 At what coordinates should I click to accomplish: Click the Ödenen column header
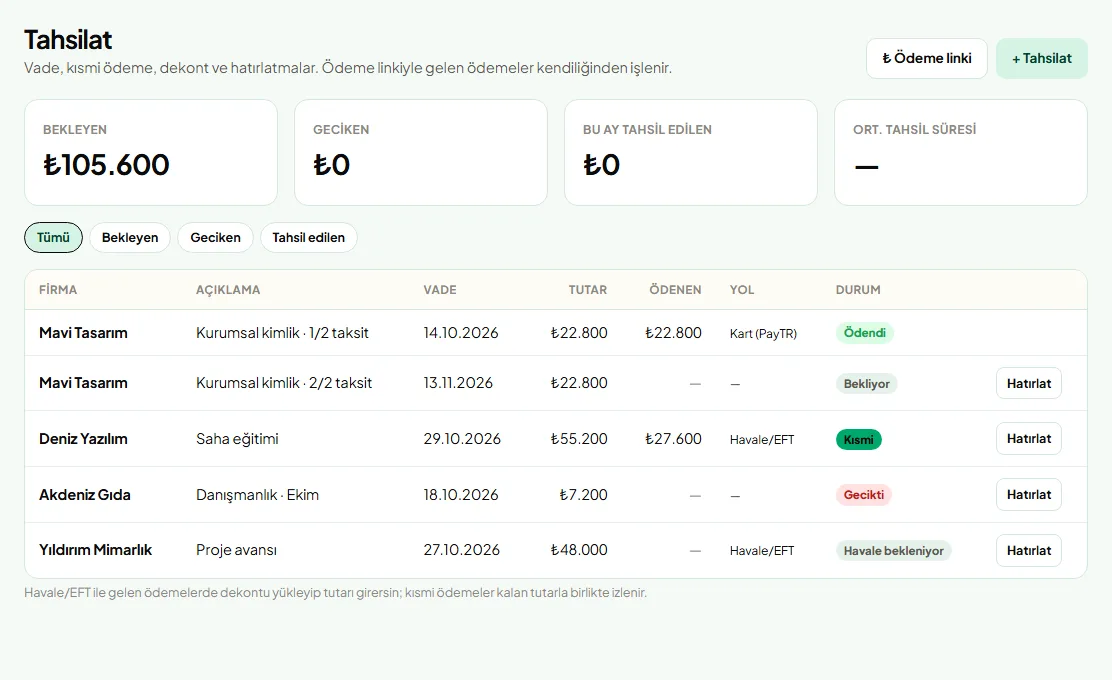click(x=675, y=289)
